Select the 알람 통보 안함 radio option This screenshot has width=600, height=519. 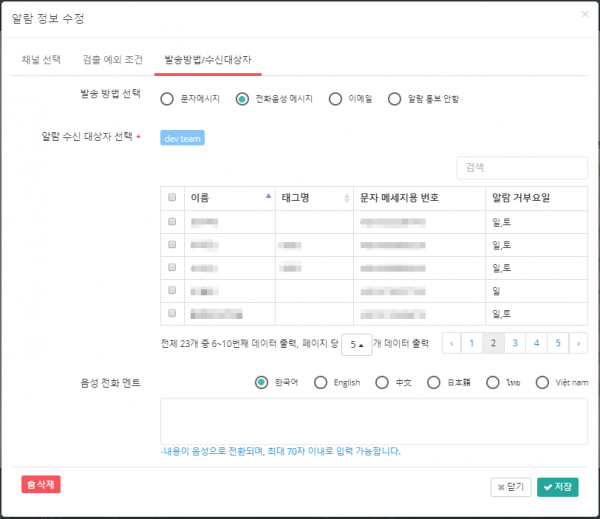point(395,99)
